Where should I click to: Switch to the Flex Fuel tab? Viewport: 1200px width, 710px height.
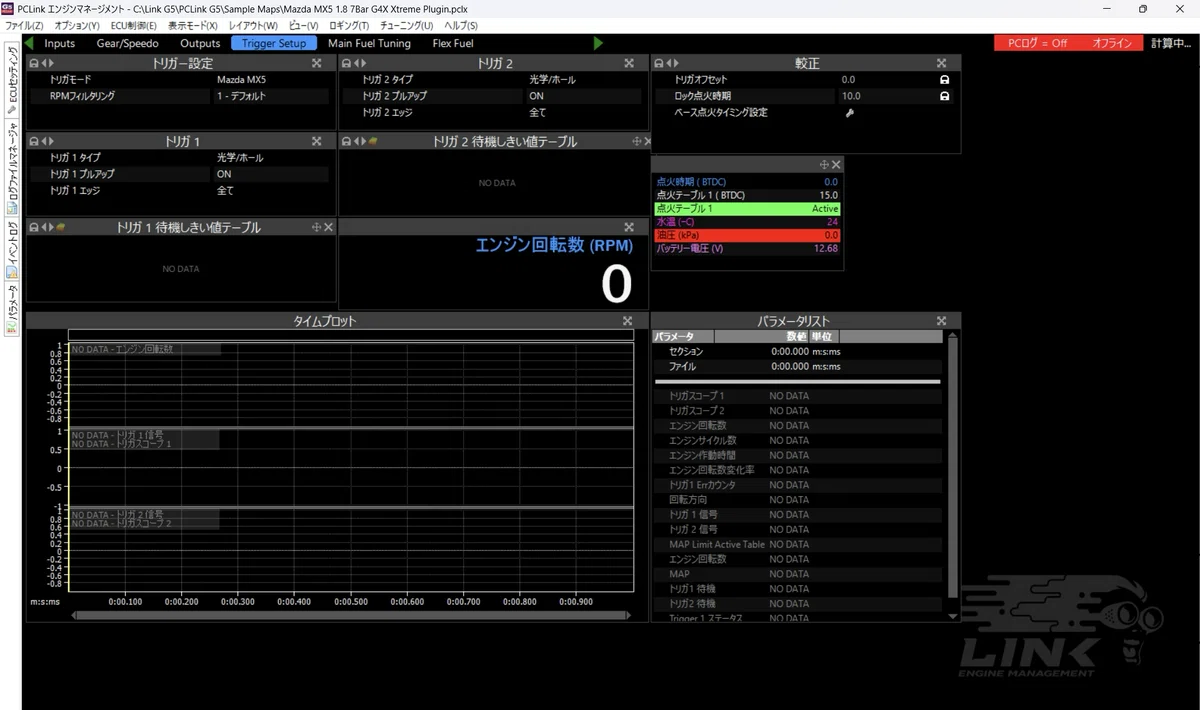click(x=453, y=43)
